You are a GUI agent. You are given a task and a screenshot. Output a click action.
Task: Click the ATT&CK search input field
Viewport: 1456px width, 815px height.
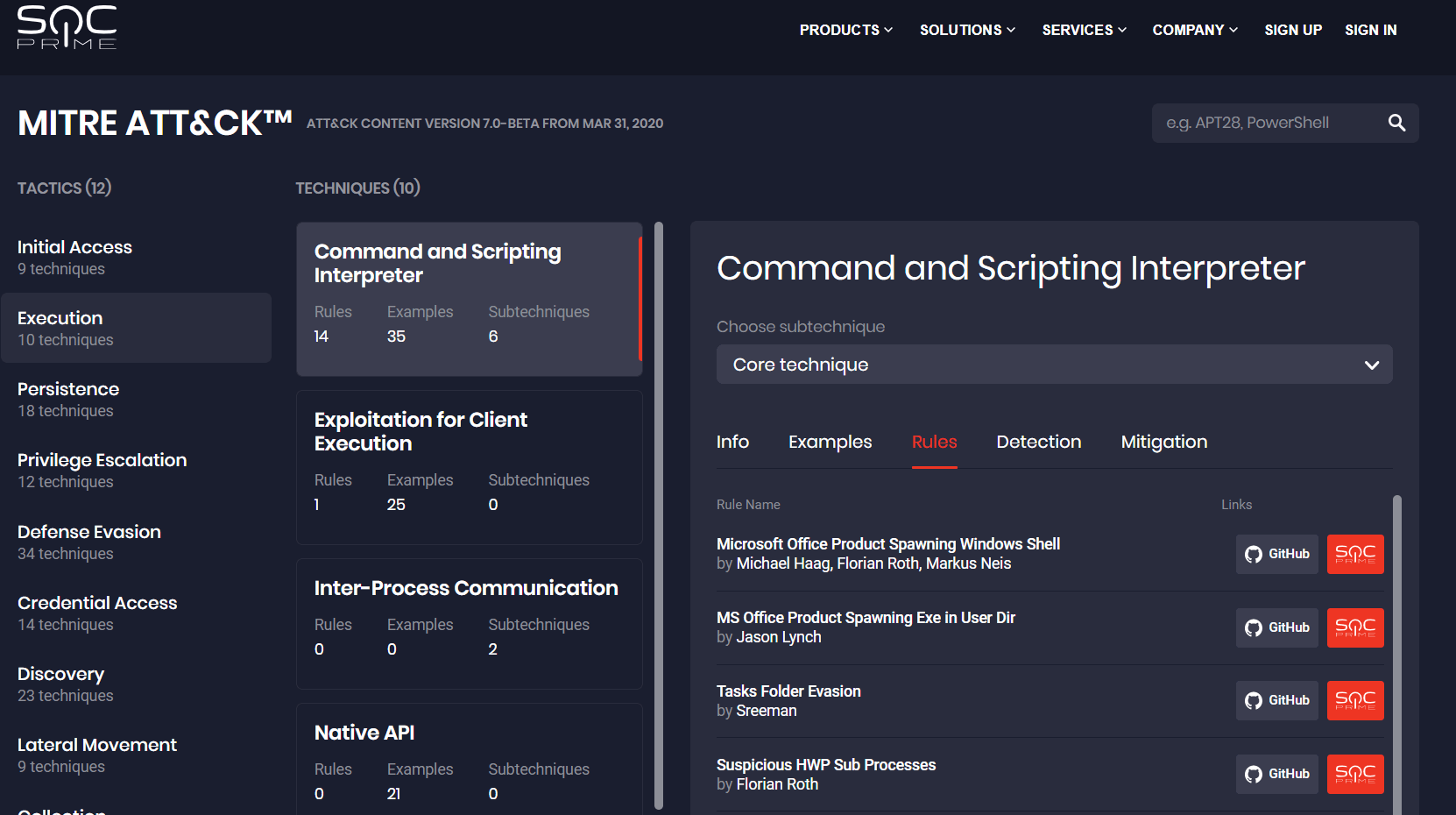point(1266,123)
